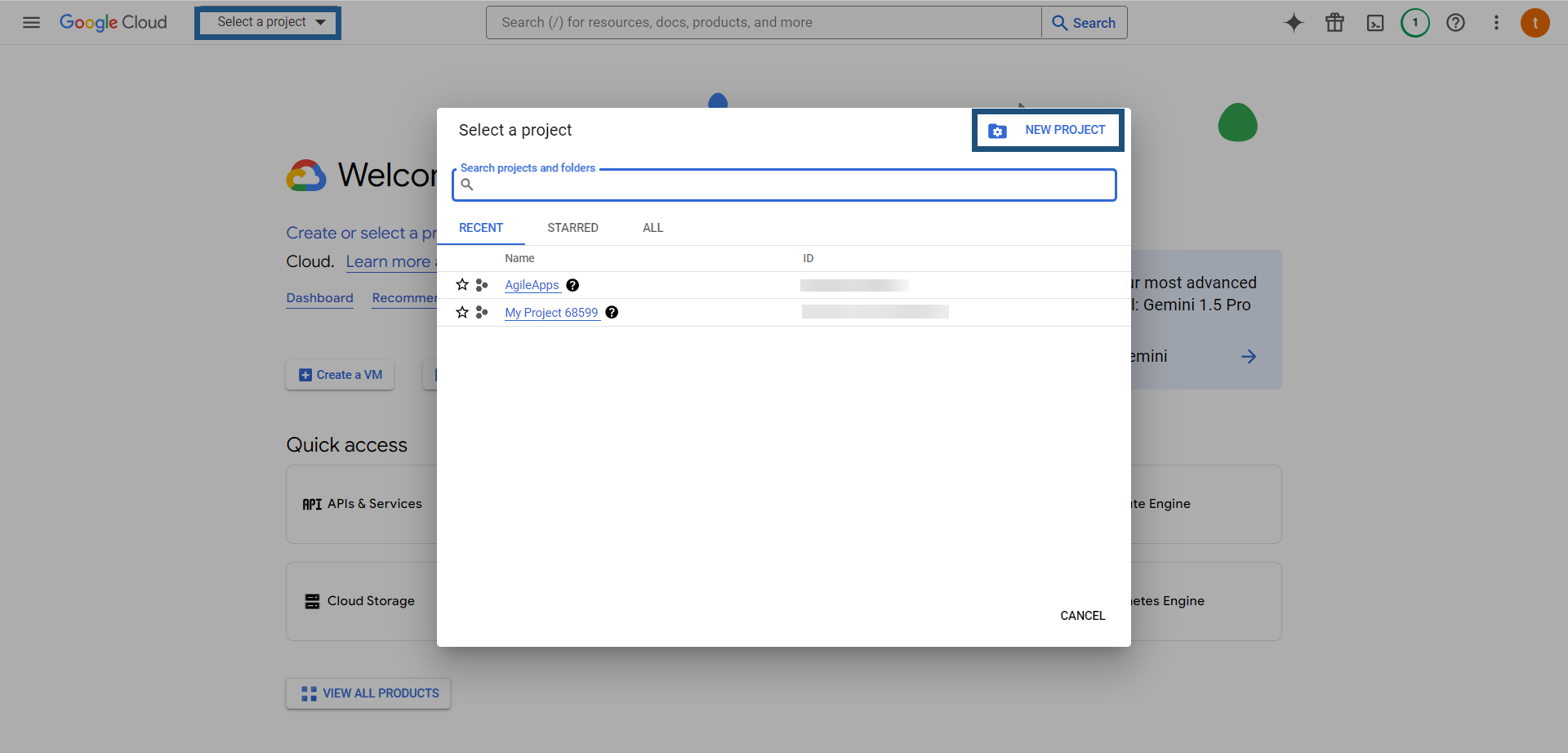Click VIEW ALL PRODUCTS button
Screen dimensions: 1568x753
point(368,693)
